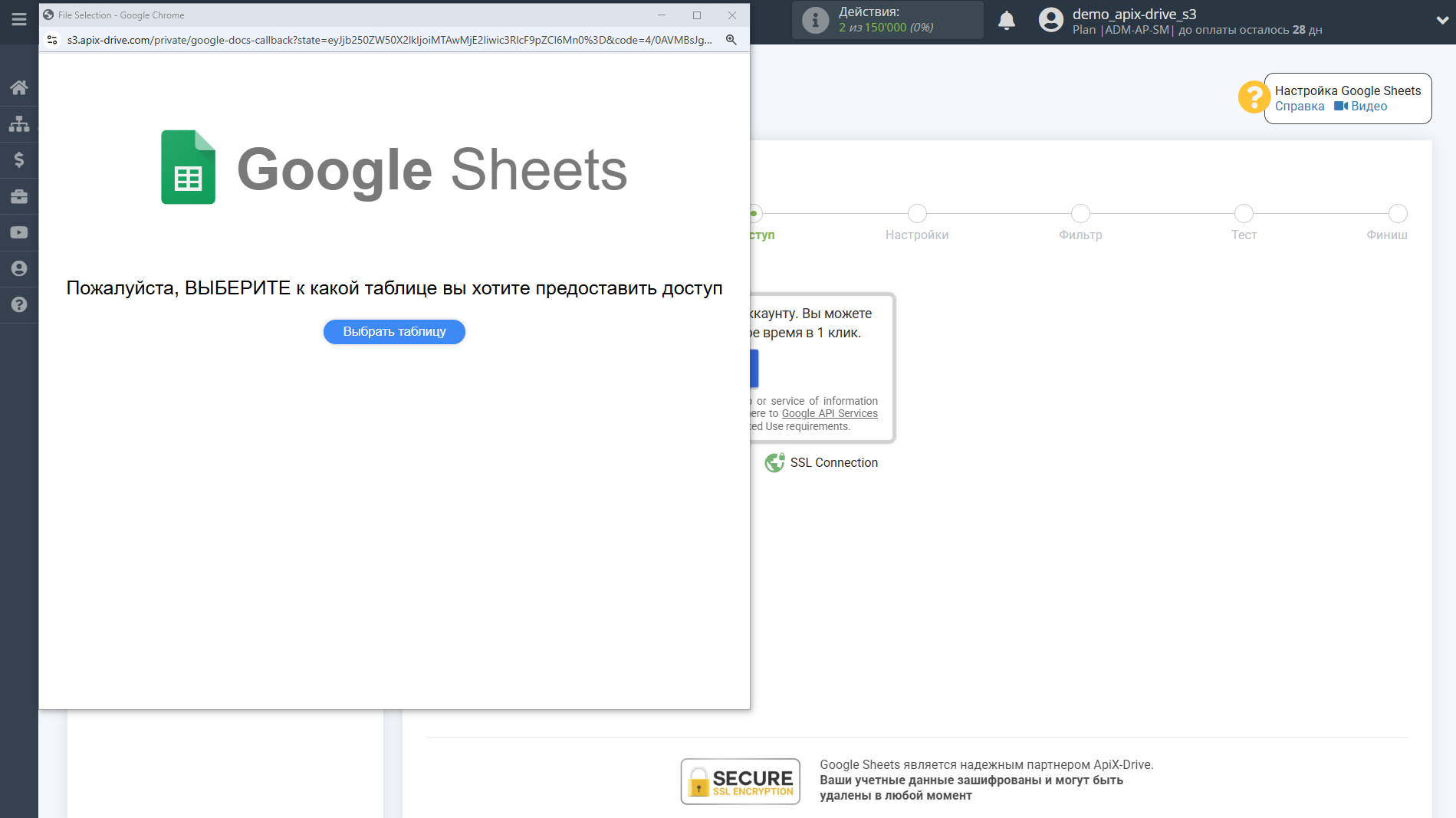
Task: Click the popup address bar URL
Action: (x=389, y=40)
